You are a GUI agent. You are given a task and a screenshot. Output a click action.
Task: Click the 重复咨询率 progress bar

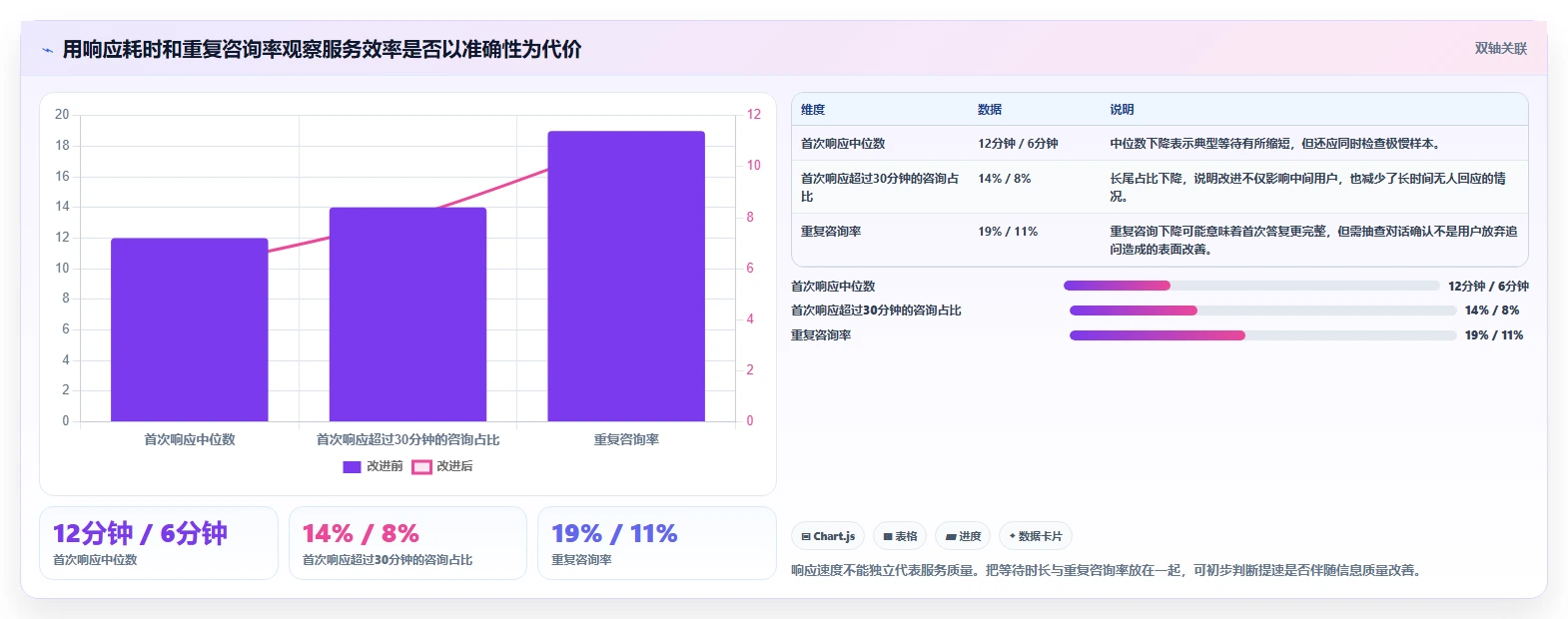click(x=1263, y=335)
